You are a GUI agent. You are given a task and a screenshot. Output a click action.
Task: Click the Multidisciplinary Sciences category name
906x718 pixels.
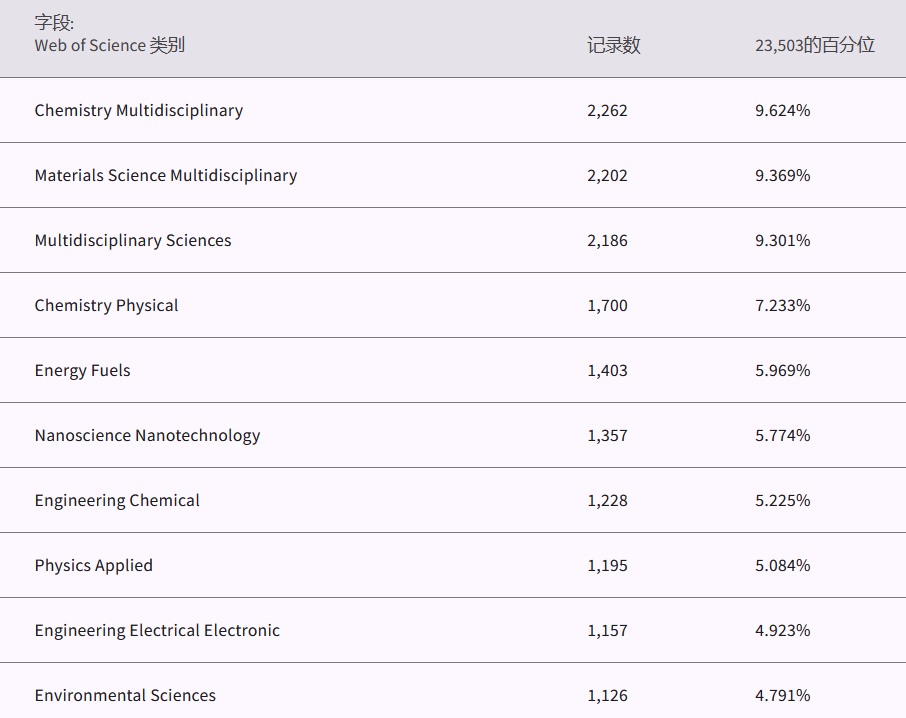[132, 240]
